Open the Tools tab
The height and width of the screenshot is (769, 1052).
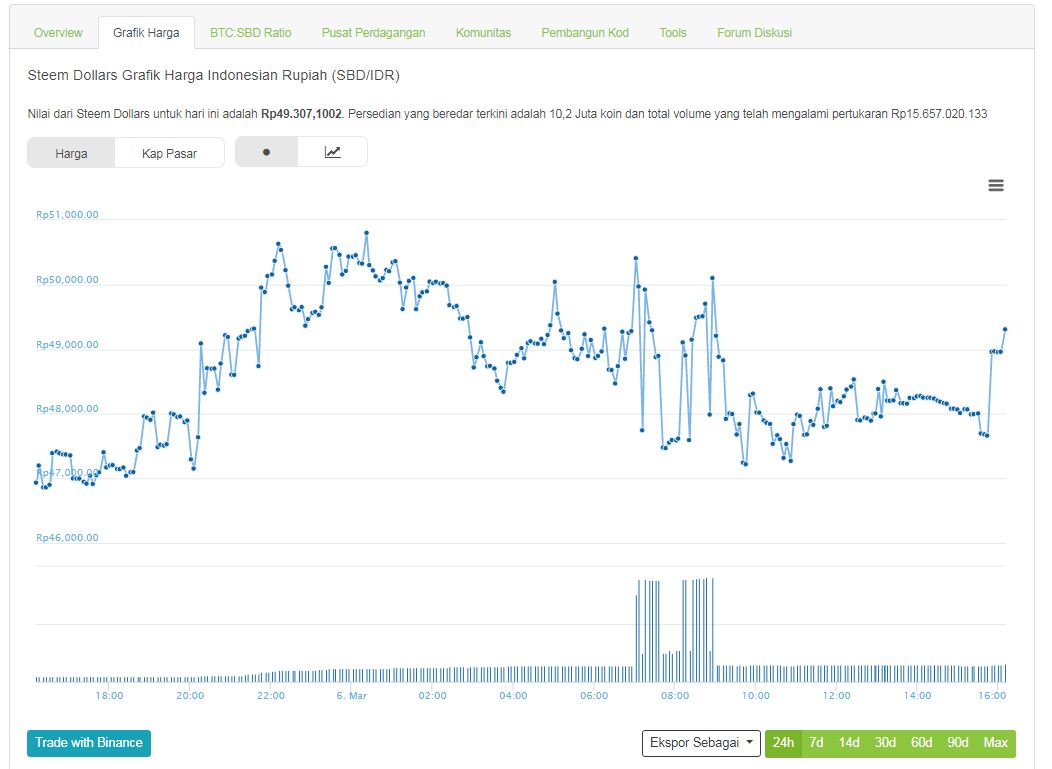(672, 33)
